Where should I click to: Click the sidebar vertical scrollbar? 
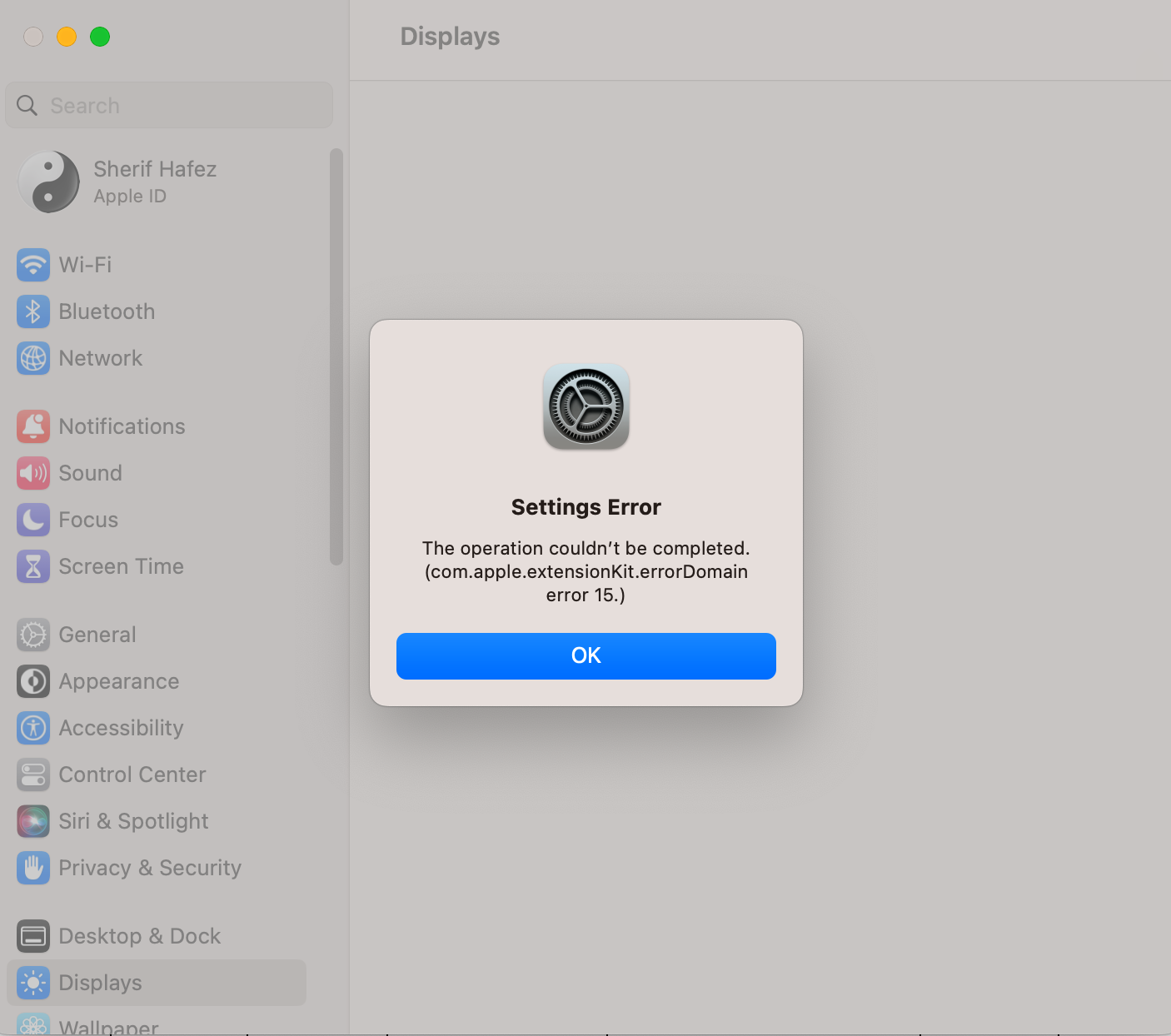click(x=336, y=356)
